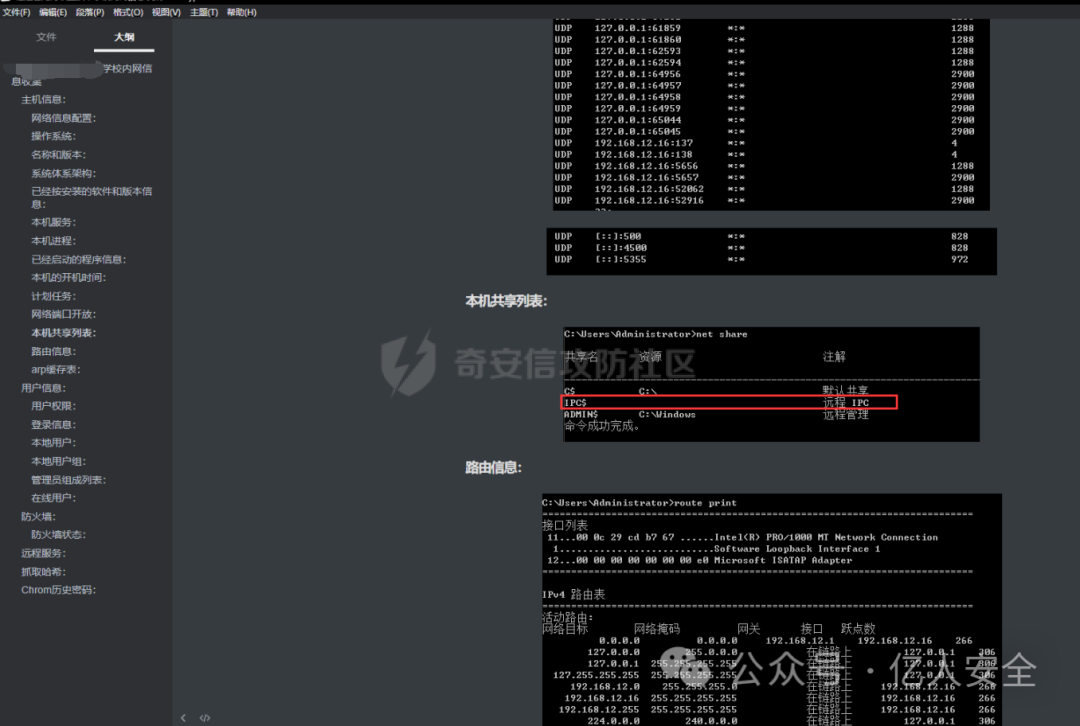Screen dimensions: 1080x726
Task: Jump to 本机进程: in outline
Action: point(53,241)
